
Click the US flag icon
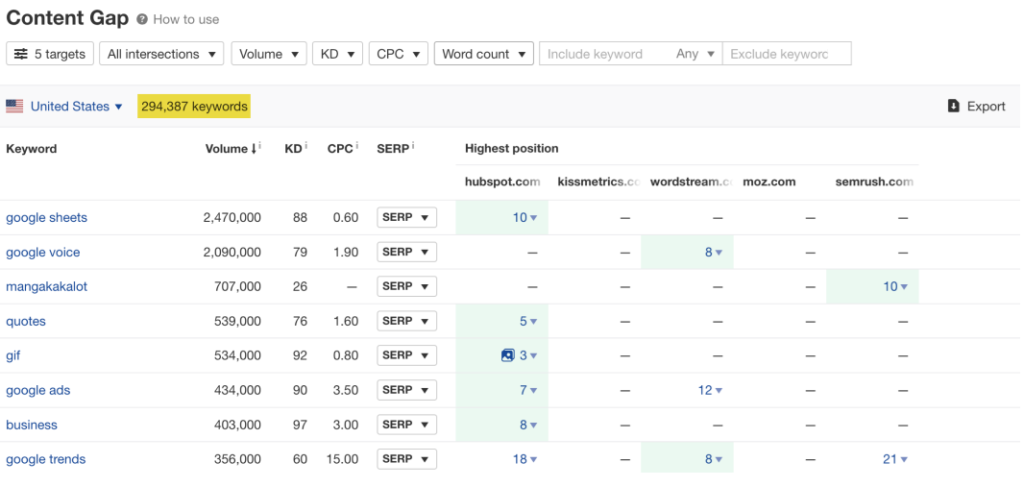click(x=14, y=106)
